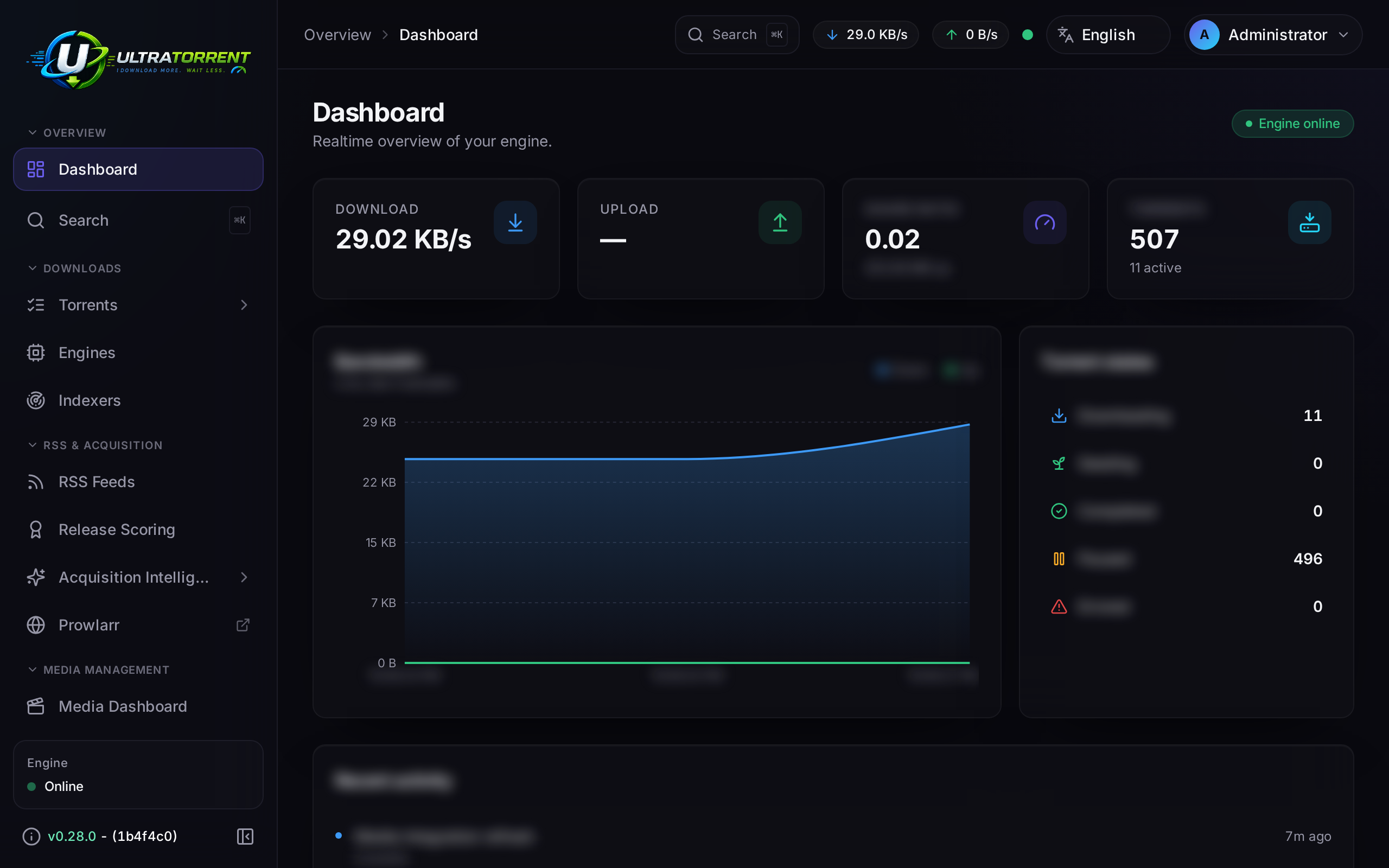Go to the Indexers page
This screenshot has height=868, width=1389.
click(138, 400)
